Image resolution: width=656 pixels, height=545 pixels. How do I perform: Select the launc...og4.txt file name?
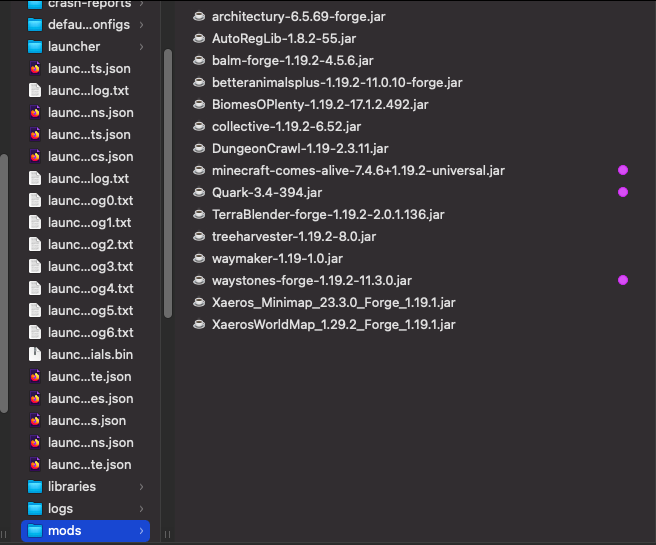[90, 289]
